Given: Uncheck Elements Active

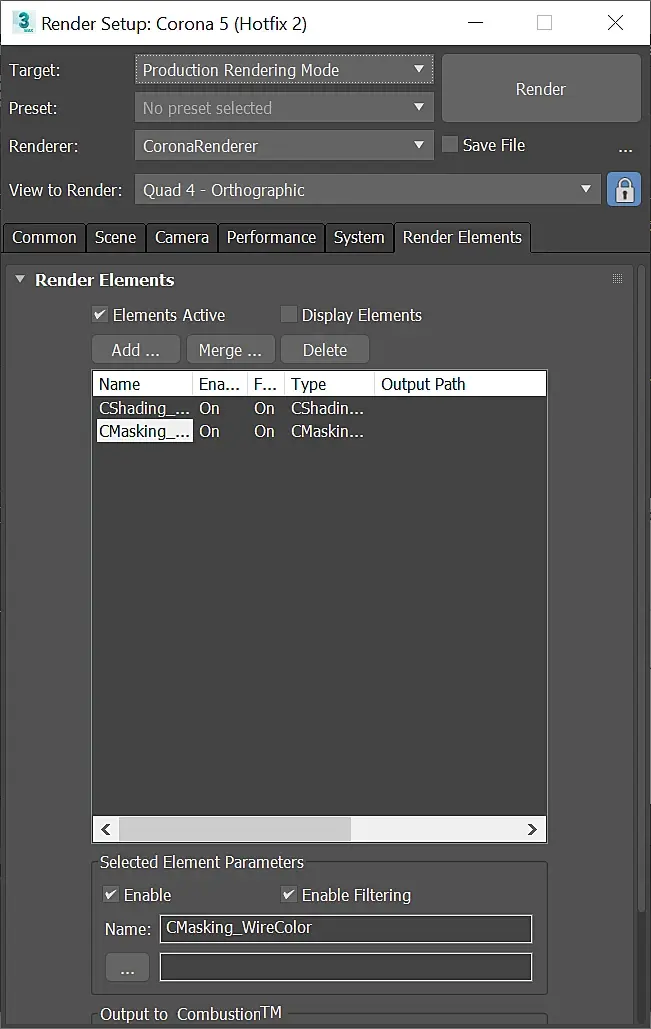Looking at the screenshot, I should [x=100, y=314].
